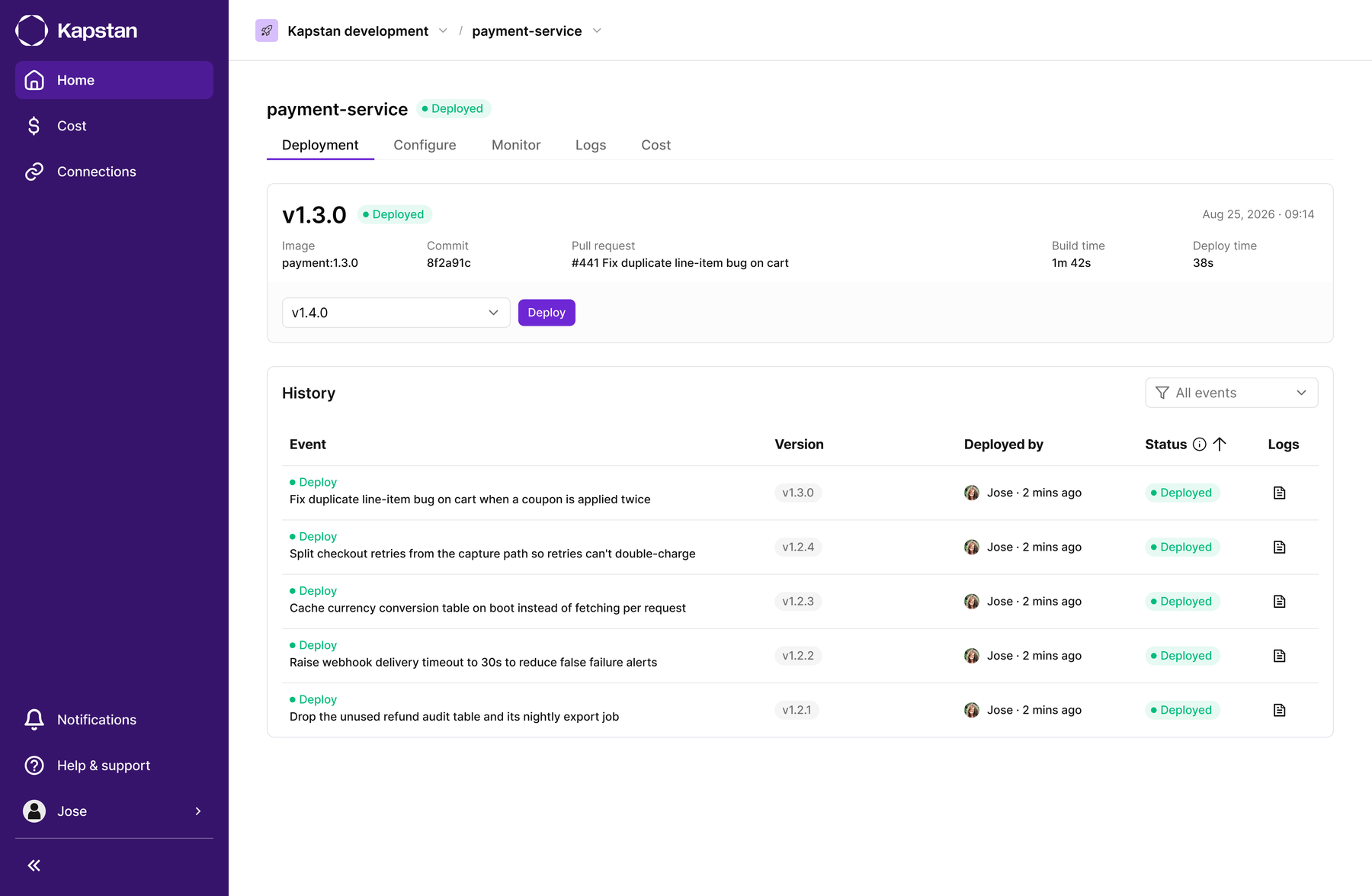Click the v1.2.2 version badge
This screenshot has width=1372, height=896.
pos(798,656)
